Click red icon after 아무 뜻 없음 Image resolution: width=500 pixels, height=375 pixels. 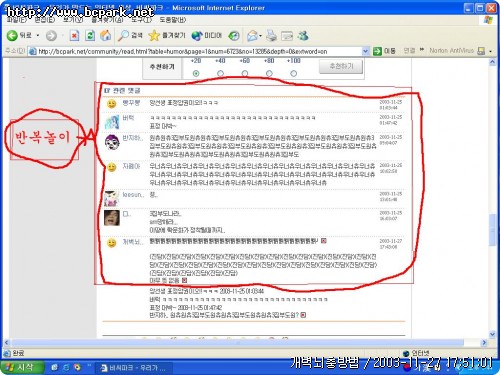[184, 281]
